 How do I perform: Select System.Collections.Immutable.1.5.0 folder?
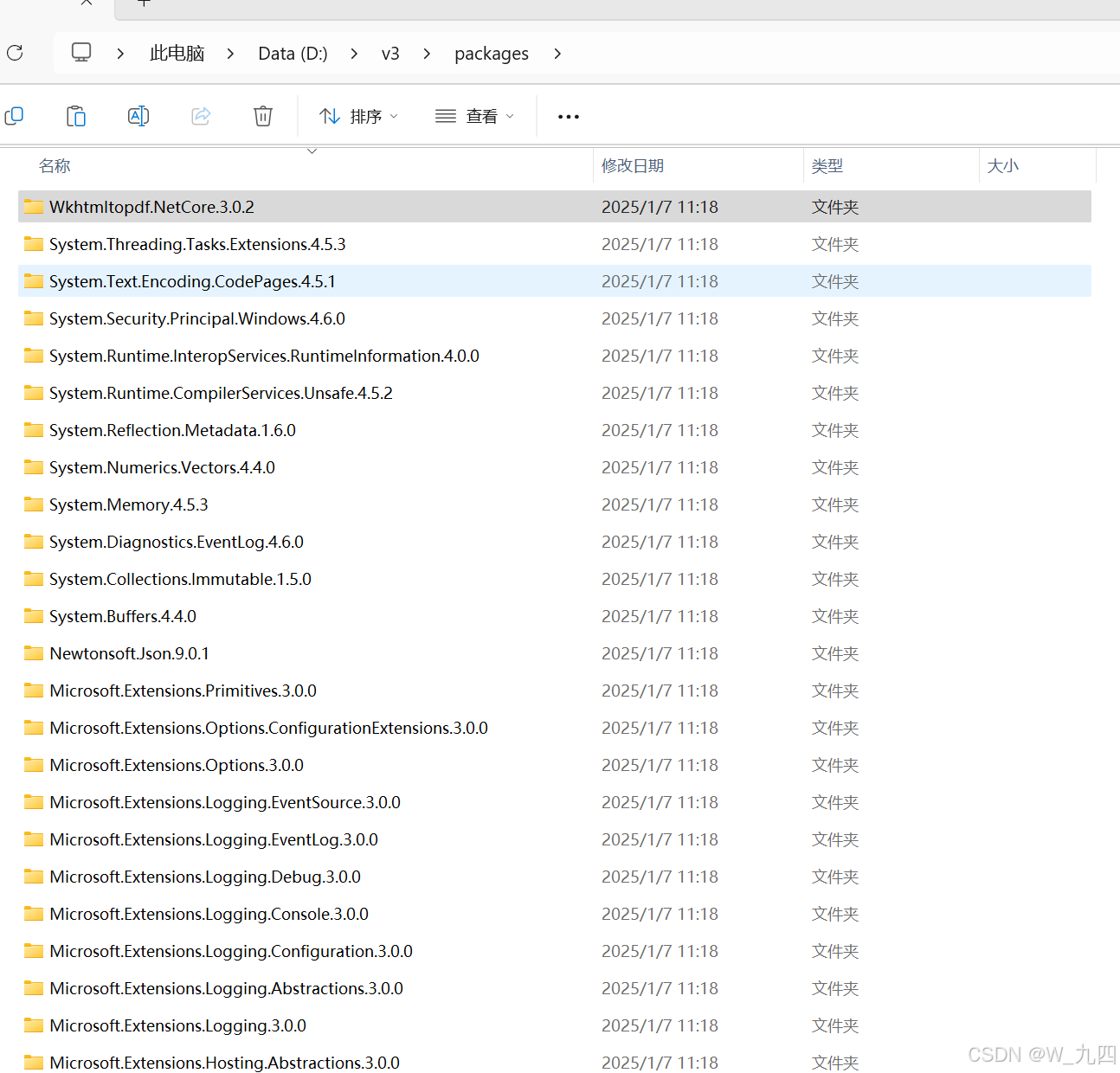(x=554, y=579)
